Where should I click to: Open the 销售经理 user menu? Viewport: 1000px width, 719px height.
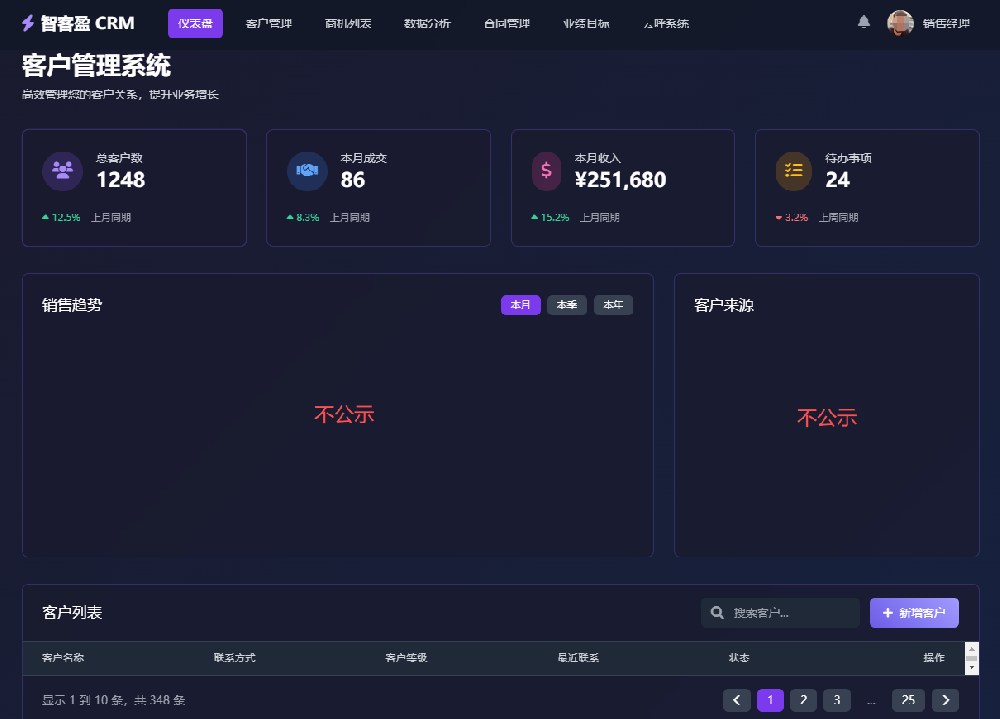coord(945,23)
